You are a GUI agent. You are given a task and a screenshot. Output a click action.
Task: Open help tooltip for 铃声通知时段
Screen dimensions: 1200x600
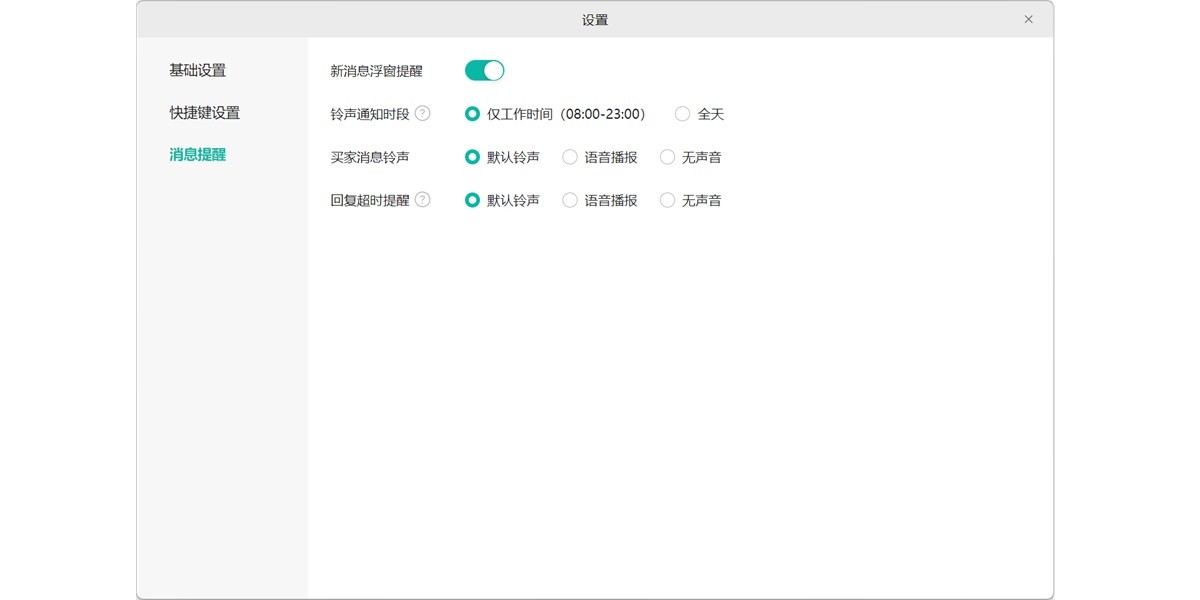tap(423, 113)
